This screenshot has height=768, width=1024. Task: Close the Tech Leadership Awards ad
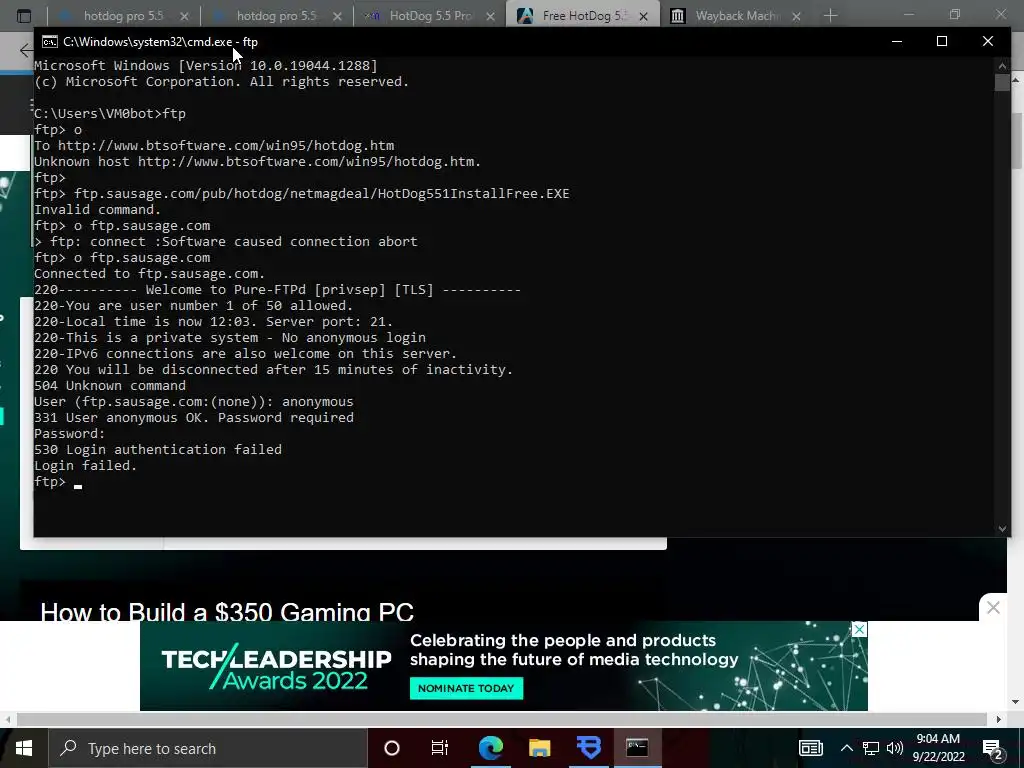click(x=859, y=630)
